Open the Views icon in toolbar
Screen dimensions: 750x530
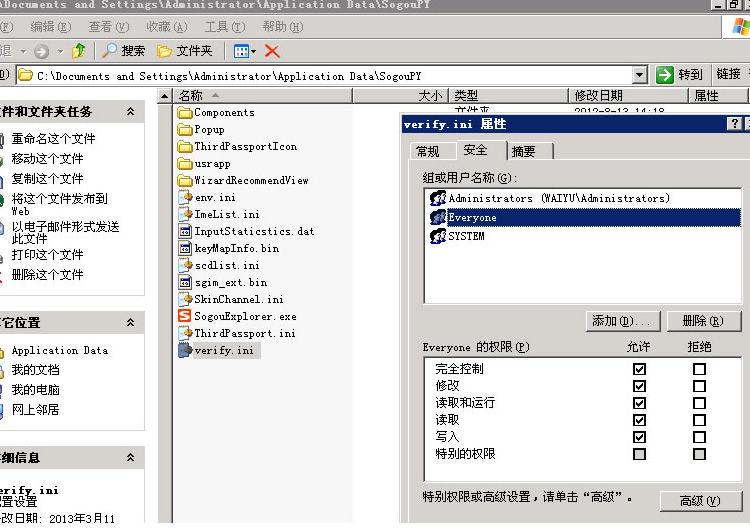[242, 51]
